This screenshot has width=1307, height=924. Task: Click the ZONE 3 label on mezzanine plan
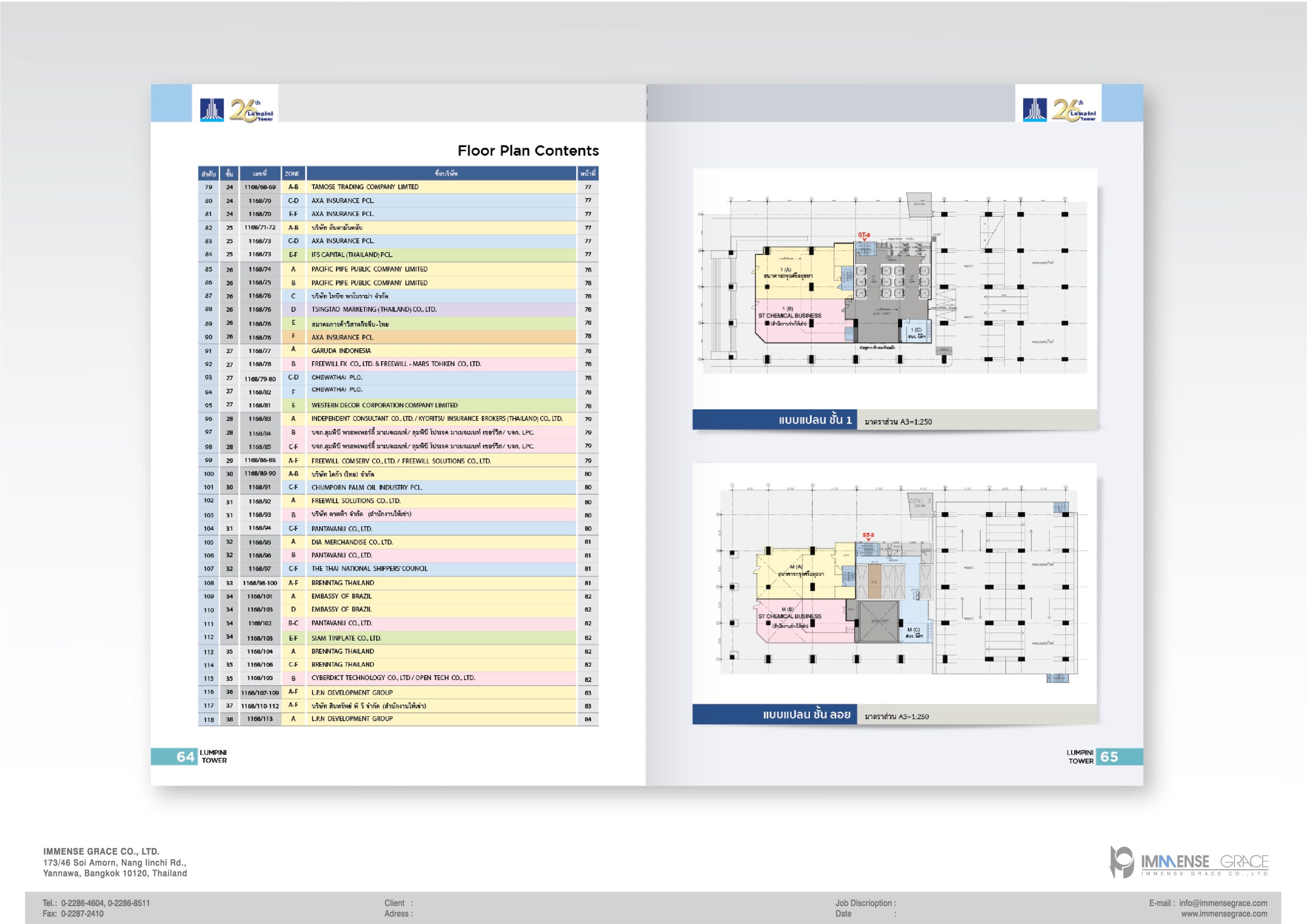[x=919, y=501]
